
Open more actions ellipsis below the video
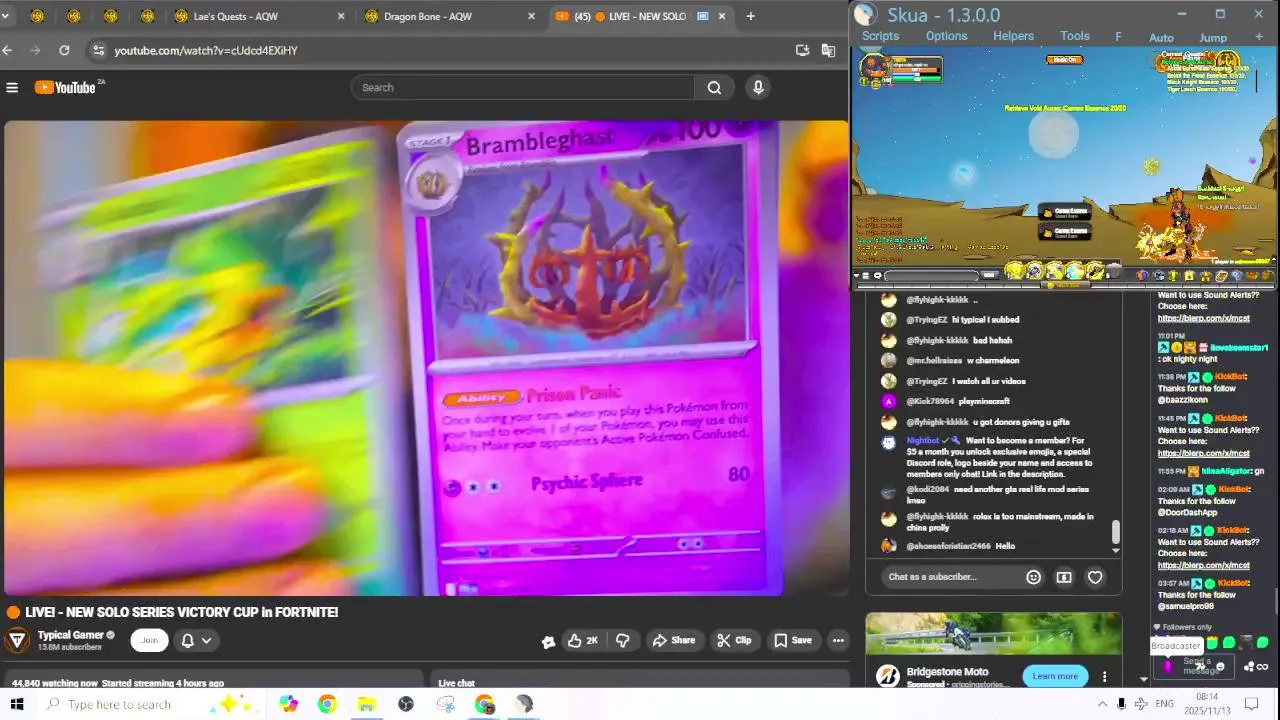tap(838, 640)
